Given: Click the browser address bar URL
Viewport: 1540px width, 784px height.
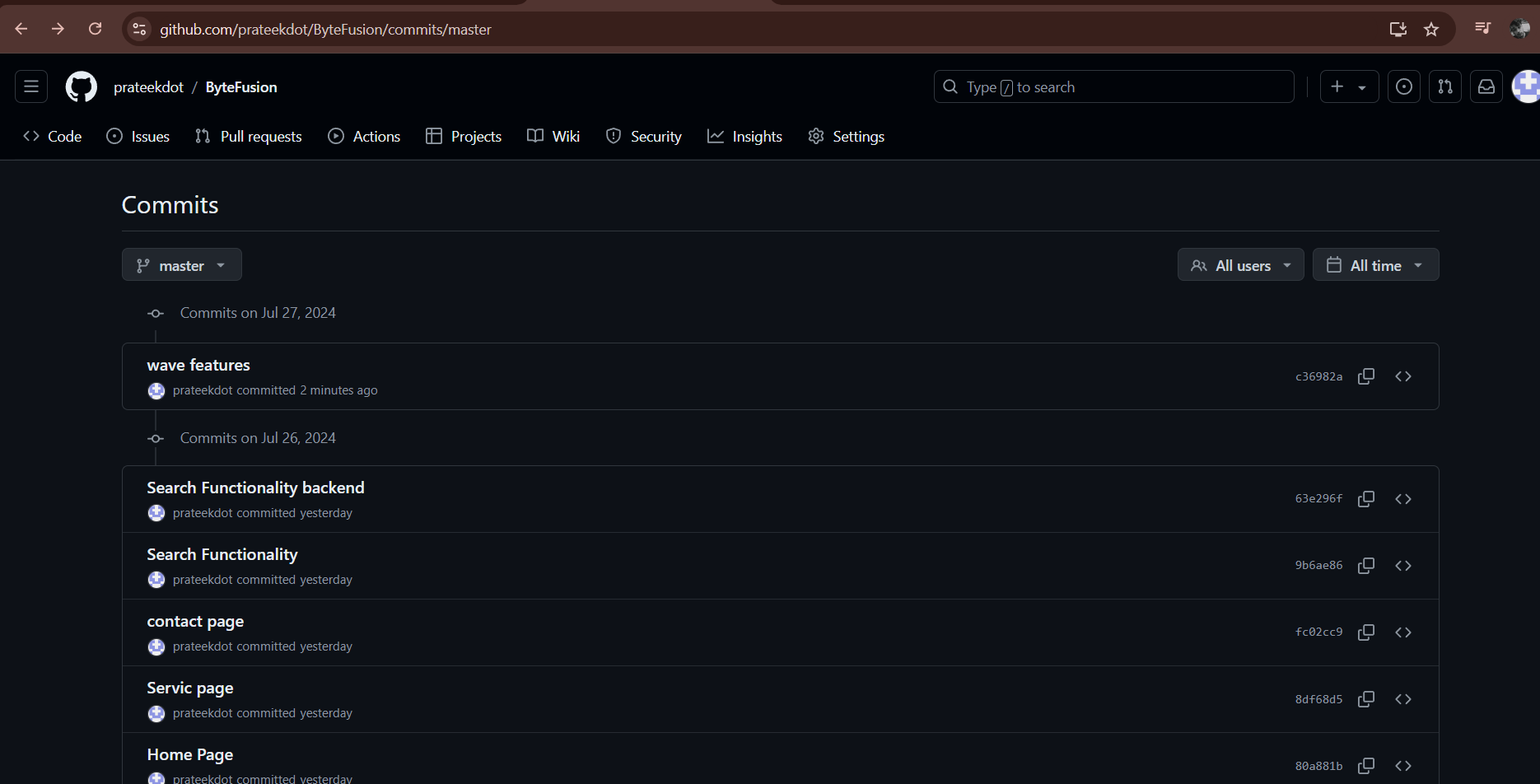Looking at the screenshot, I should click(325, 30).
